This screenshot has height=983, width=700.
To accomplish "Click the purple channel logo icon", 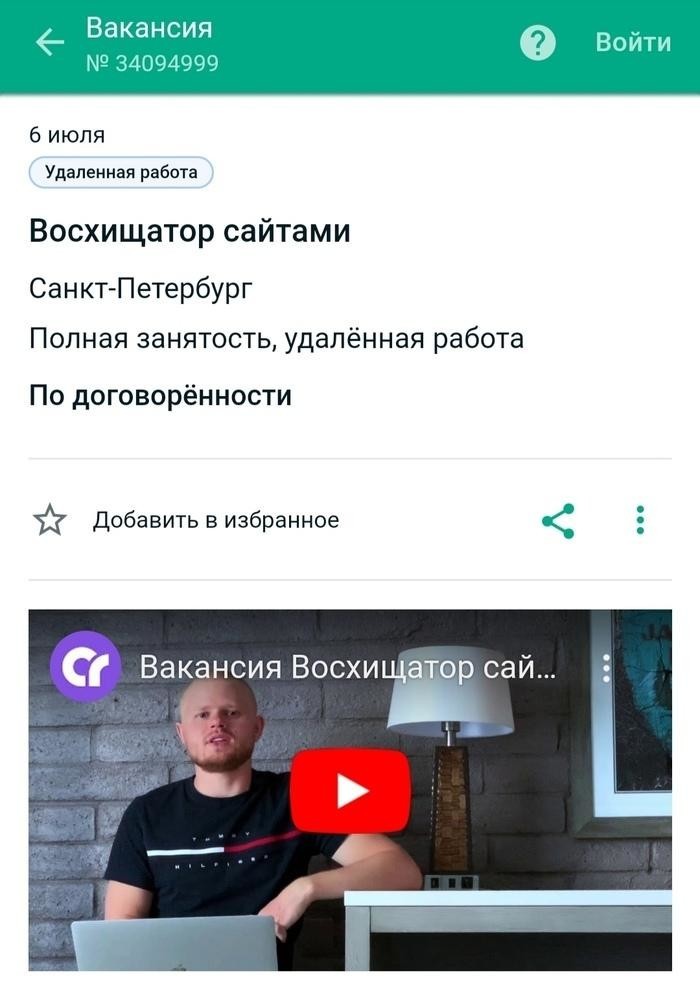I will (85, 666).
